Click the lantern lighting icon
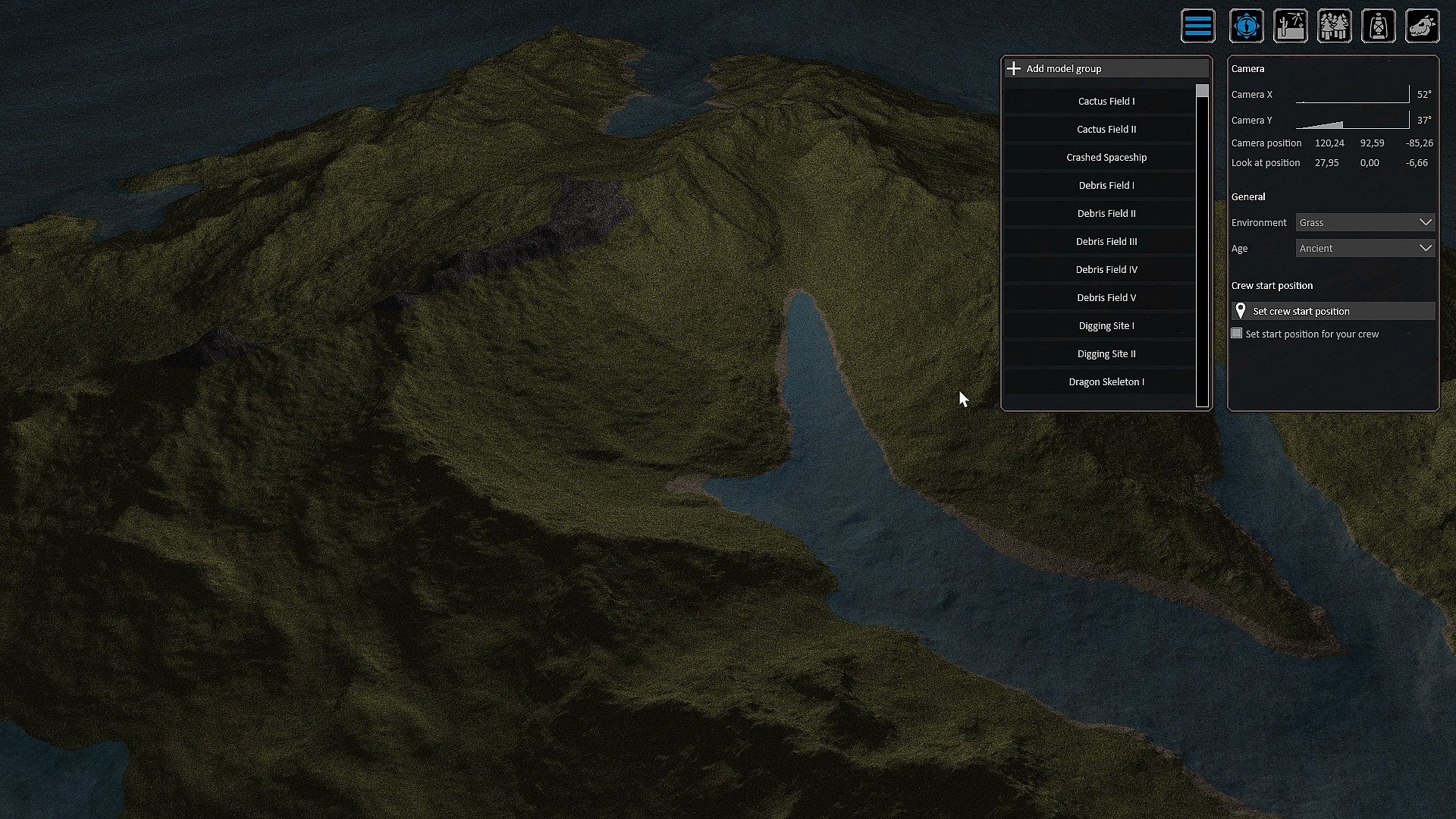Viewport: 1456px width, 819px height. (1378, 27)
